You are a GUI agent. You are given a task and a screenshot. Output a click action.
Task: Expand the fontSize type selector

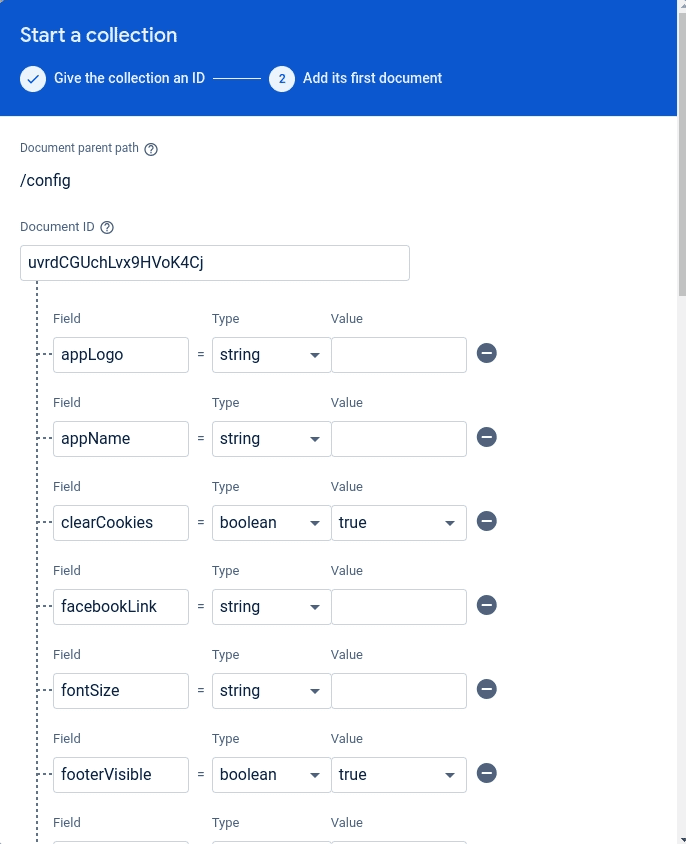click(271, 690)
